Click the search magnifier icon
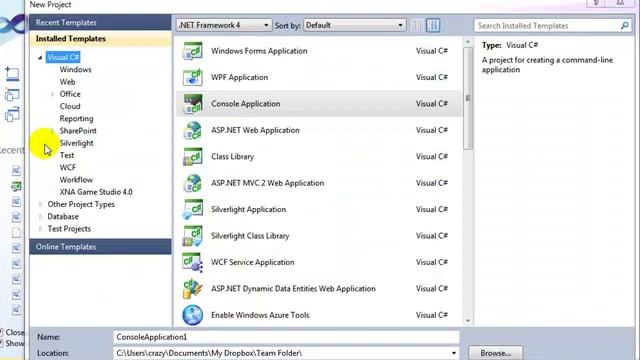The width and height of the screenshot is (640, 360). [x=624, y=26]
